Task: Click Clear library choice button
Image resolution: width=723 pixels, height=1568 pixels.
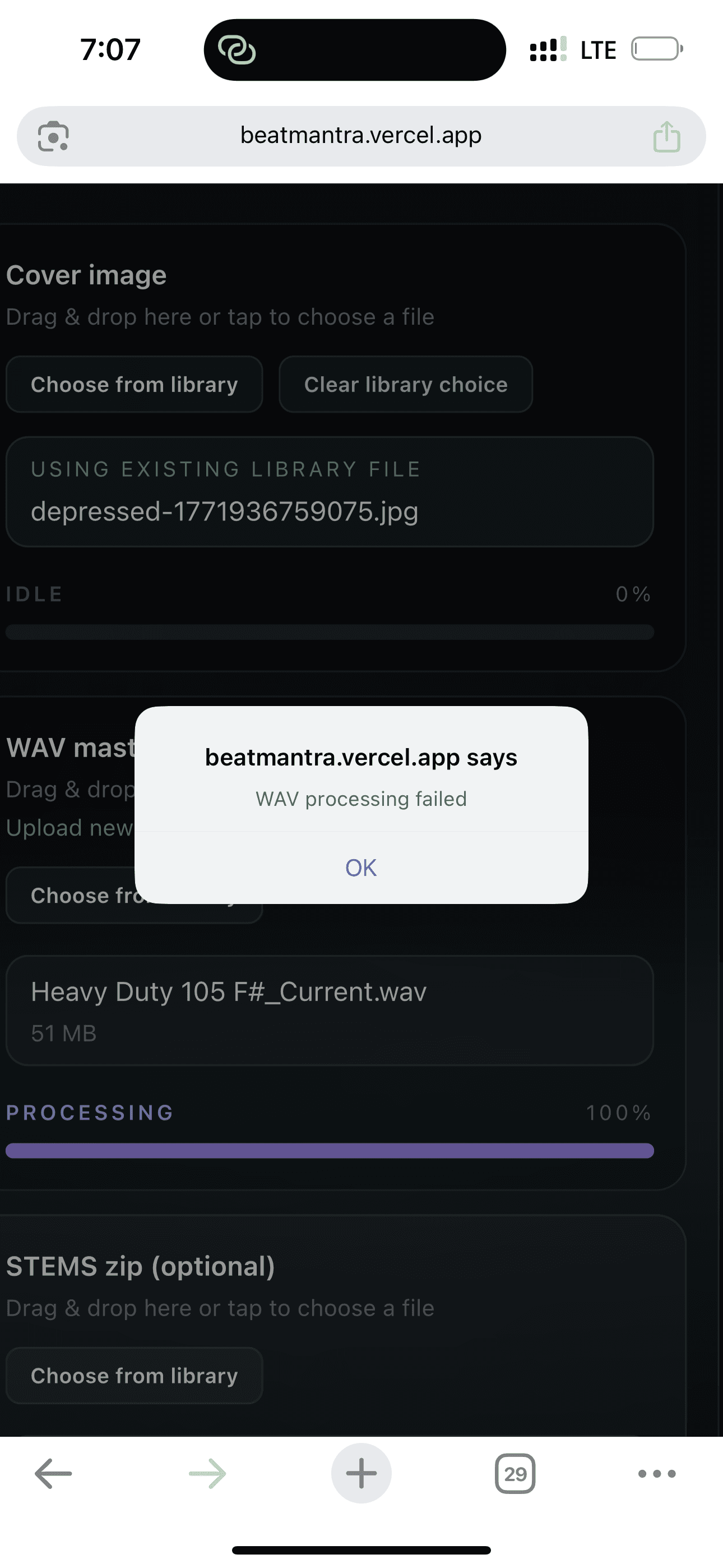Action: (406, 385)
